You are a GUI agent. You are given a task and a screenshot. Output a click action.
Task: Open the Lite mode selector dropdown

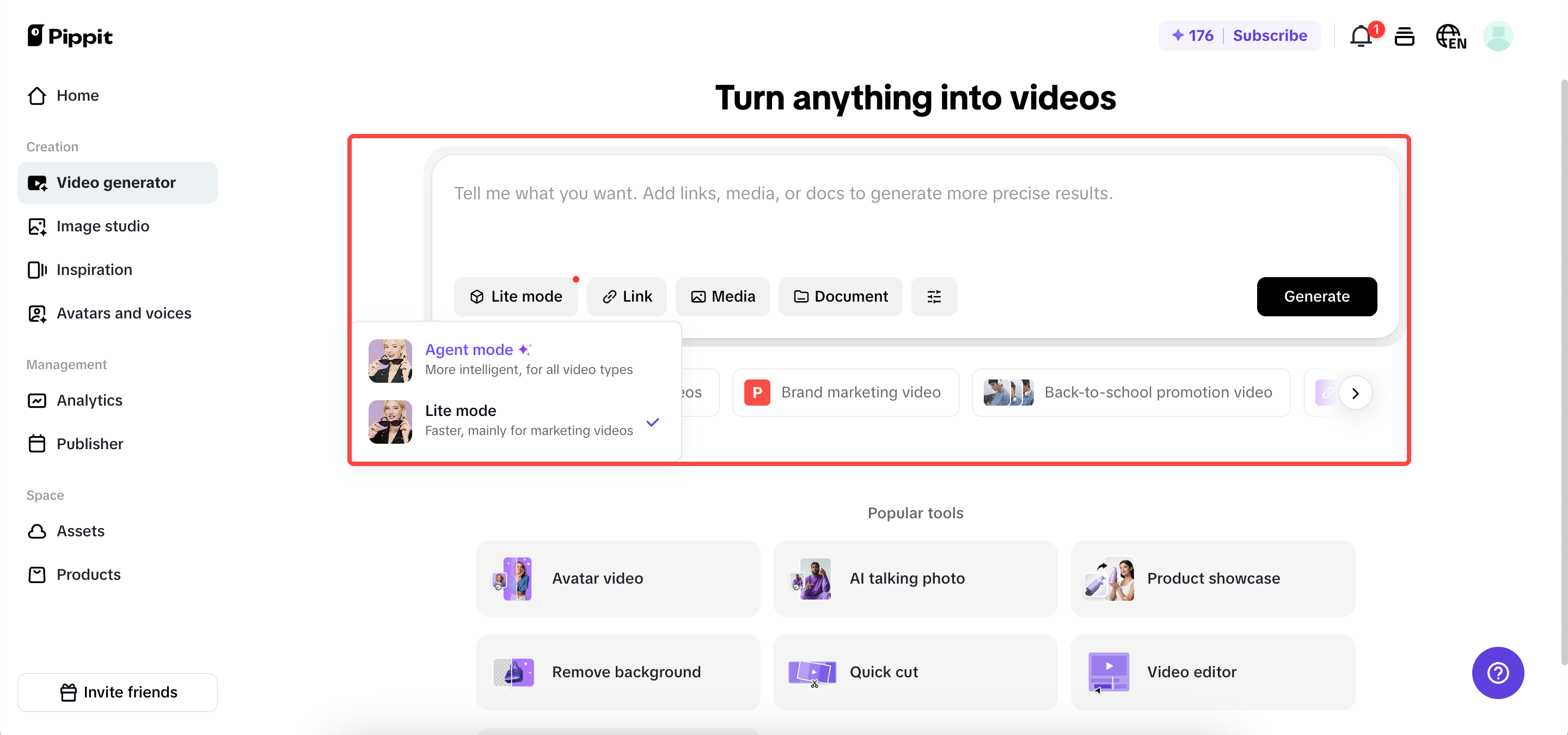click(x=516, y=296)
